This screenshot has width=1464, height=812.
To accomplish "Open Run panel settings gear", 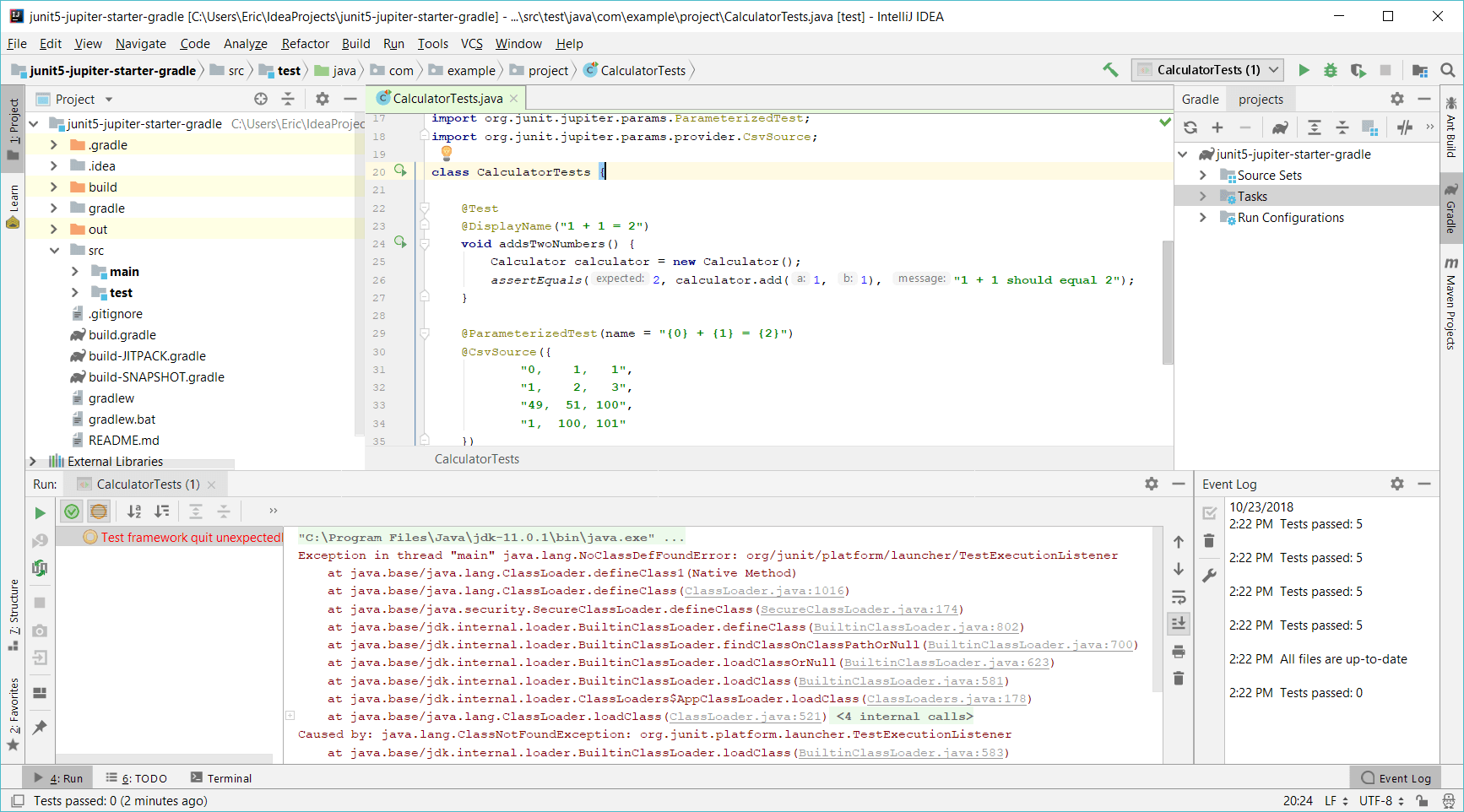I will (x=1152, y=484).
